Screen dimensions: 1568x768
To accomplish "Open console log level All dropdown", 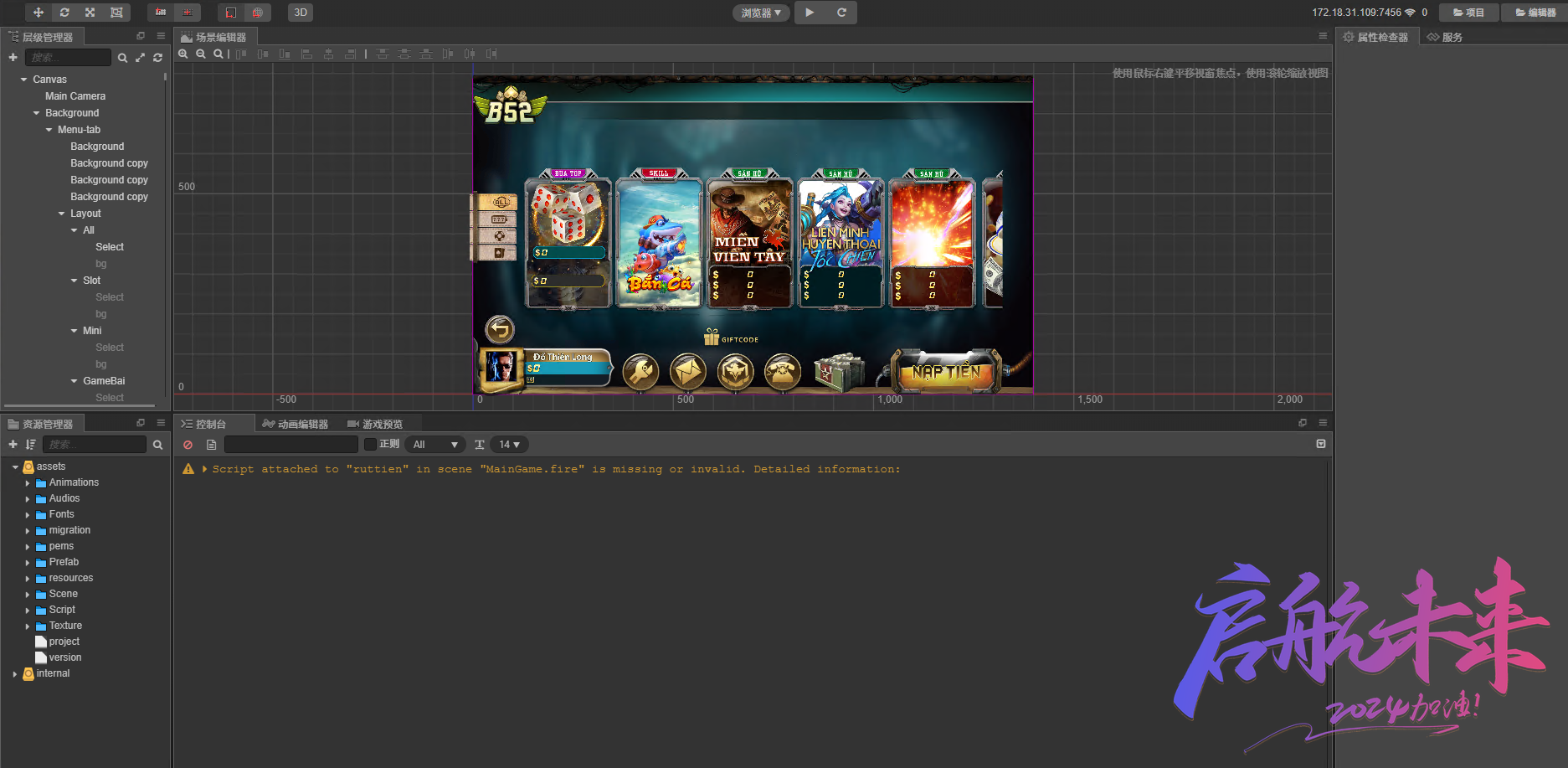I will tap(435, 445).
